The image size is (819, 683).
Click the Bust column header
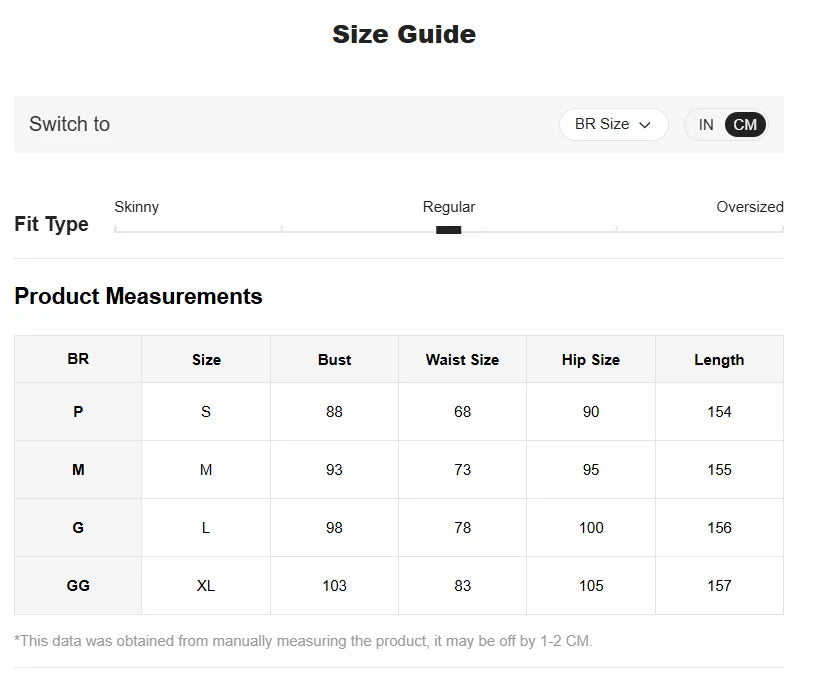pos(334,359)
